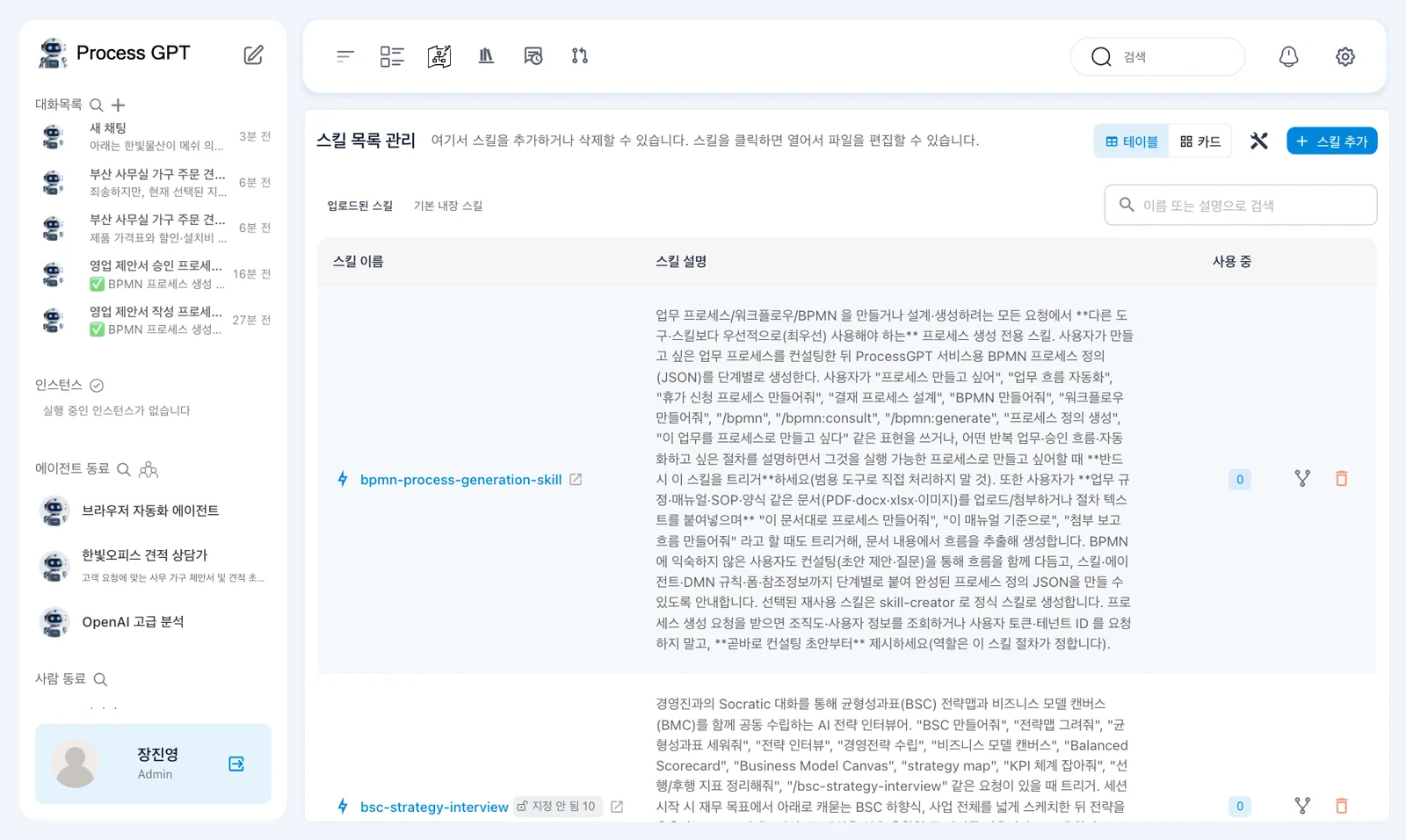Open external link for bpmn-process-generation-skill
Screen dimensions: 1406x840
click(x=576, y=479)
